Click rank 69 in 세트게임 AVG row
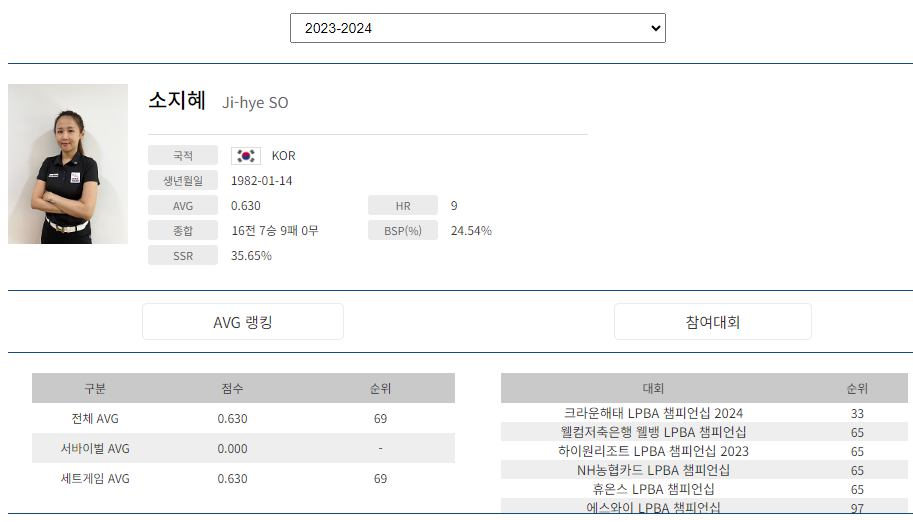Screen dimensions: 913x522 [x=380, y=478]
